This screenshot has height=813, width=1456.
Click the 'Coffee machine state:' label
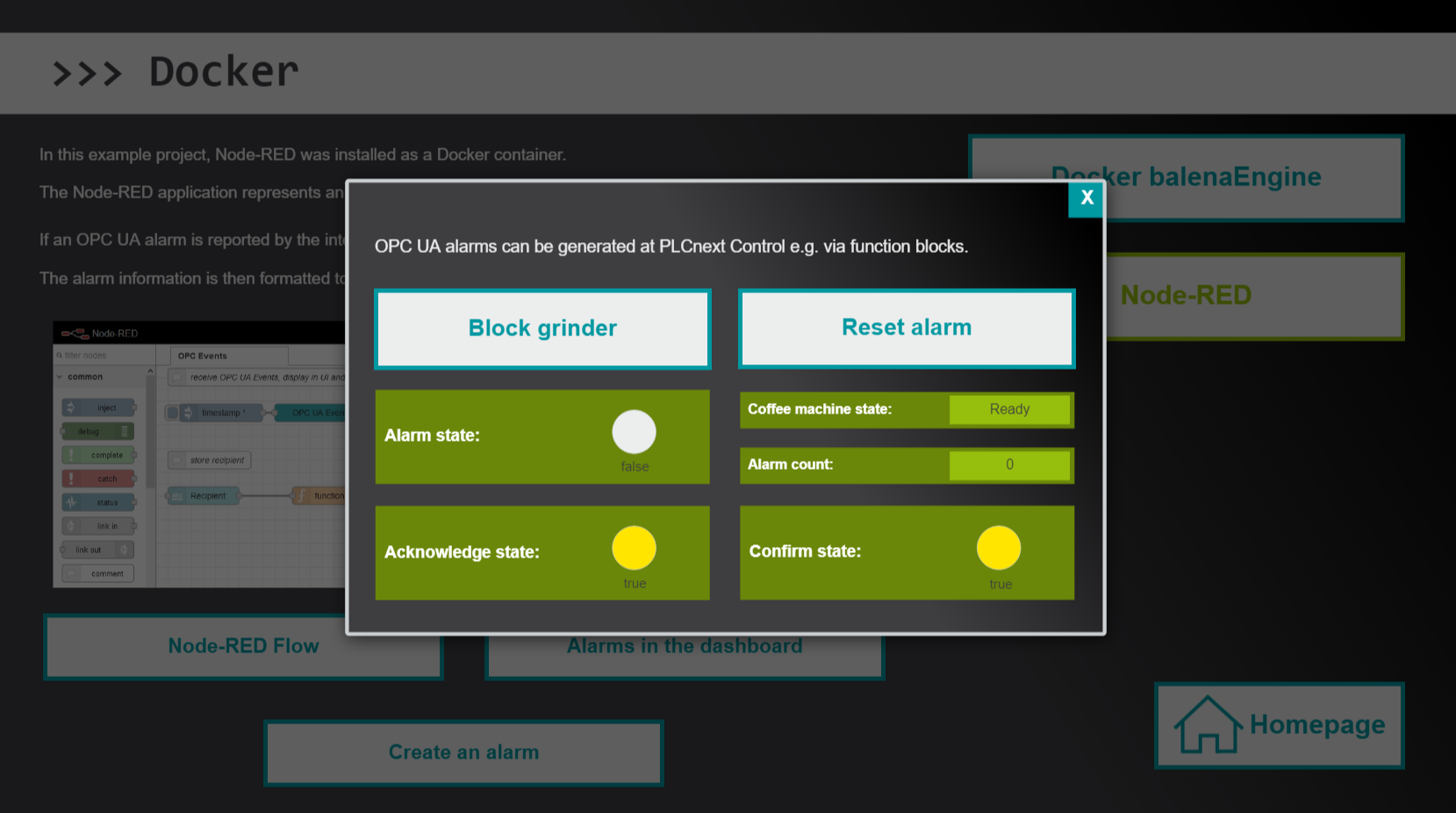pyautogui.click(x=820, y=409)
